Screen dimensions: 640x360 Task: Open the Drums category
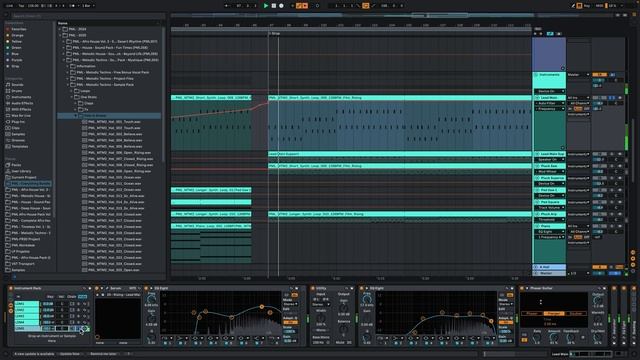(17, 91)
